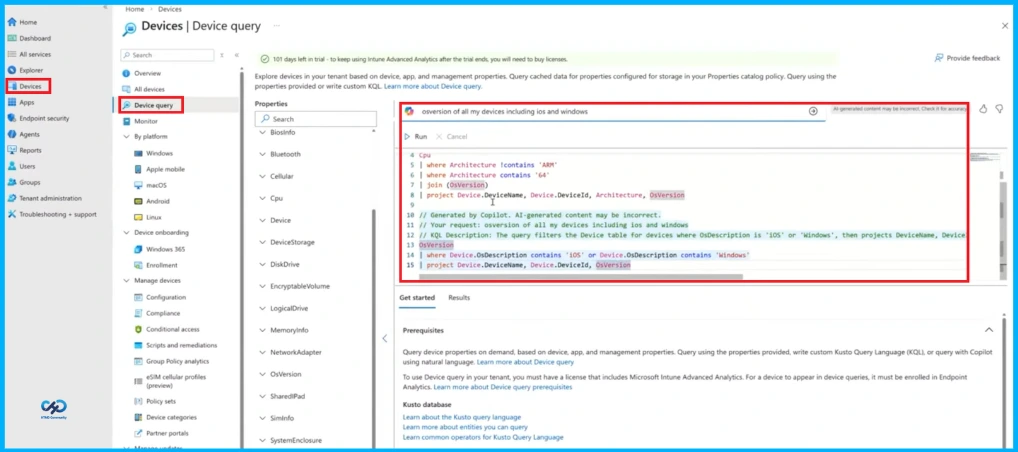Expand the DeviceStorage property
This screenshot has height=452, width=1018.
262,242
